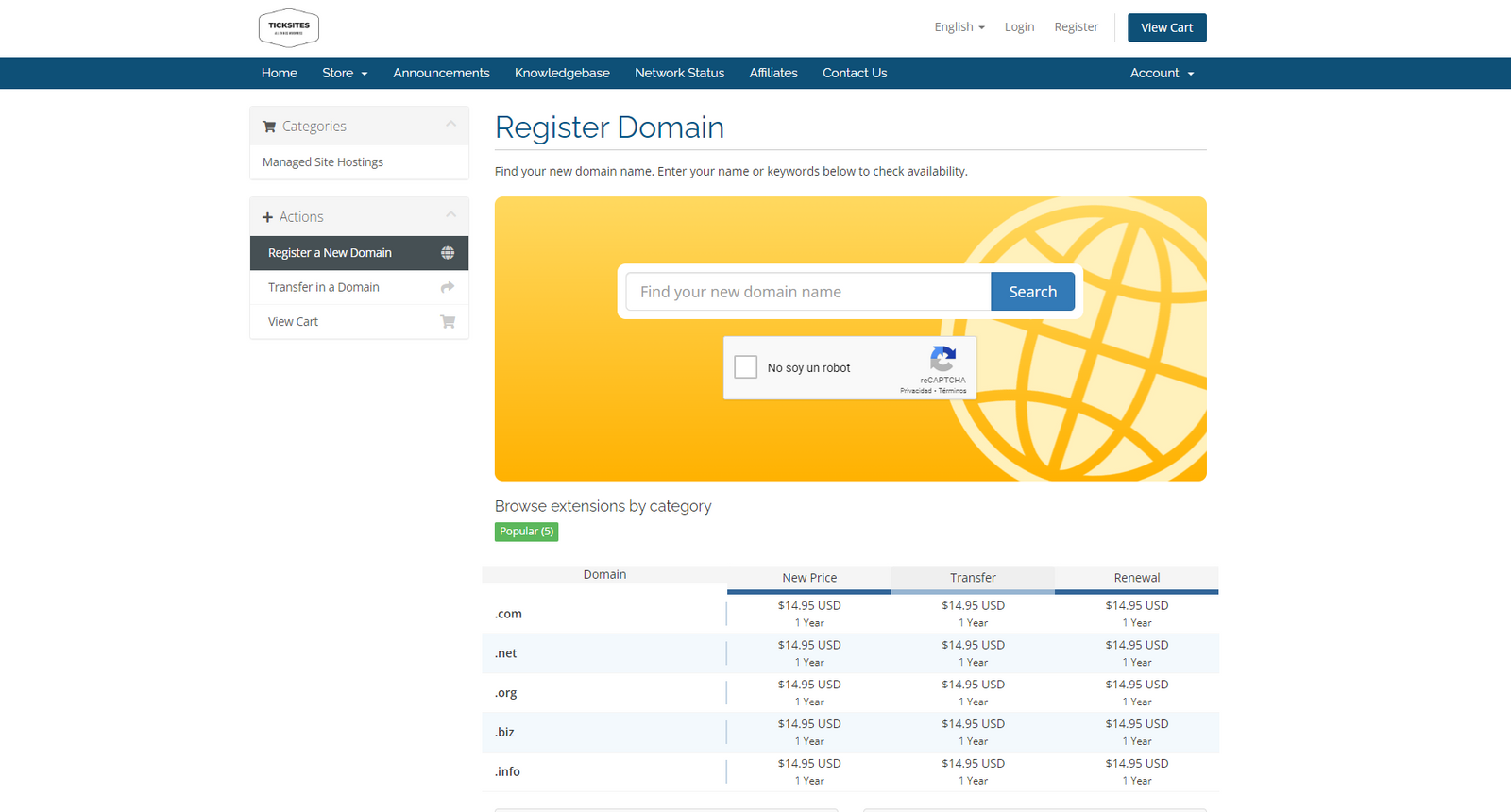Open the Store dropdown menu
The image size is (1511, 812).
pos(345,73)
